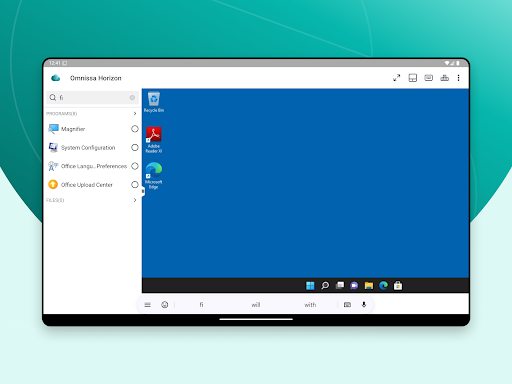Toggle the circle next to Office Upload Center
512x384 pixels.
click(x=135, y=185)
